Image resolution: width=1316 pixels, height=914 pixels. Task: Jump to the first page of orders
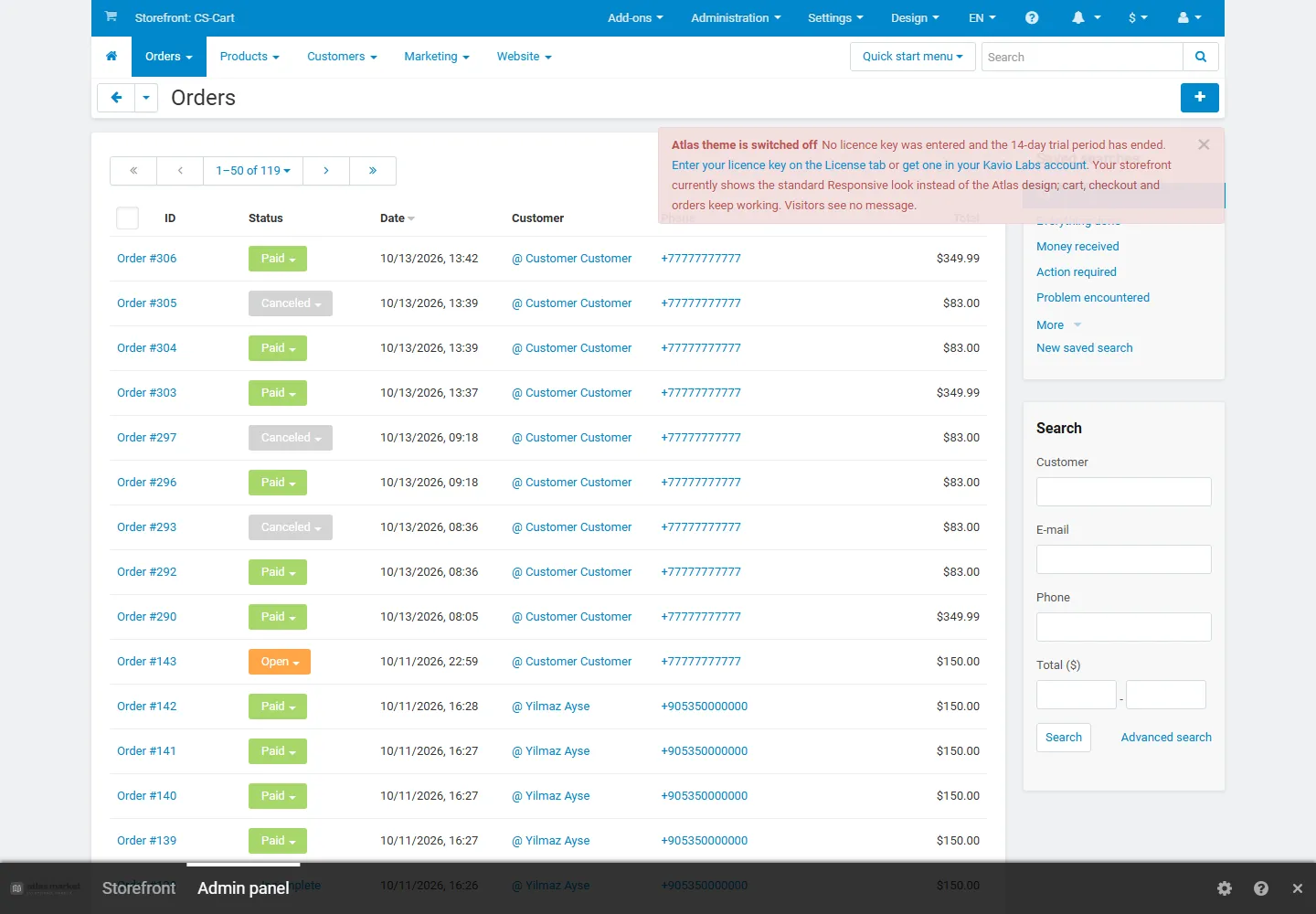[x=133, y=171]
